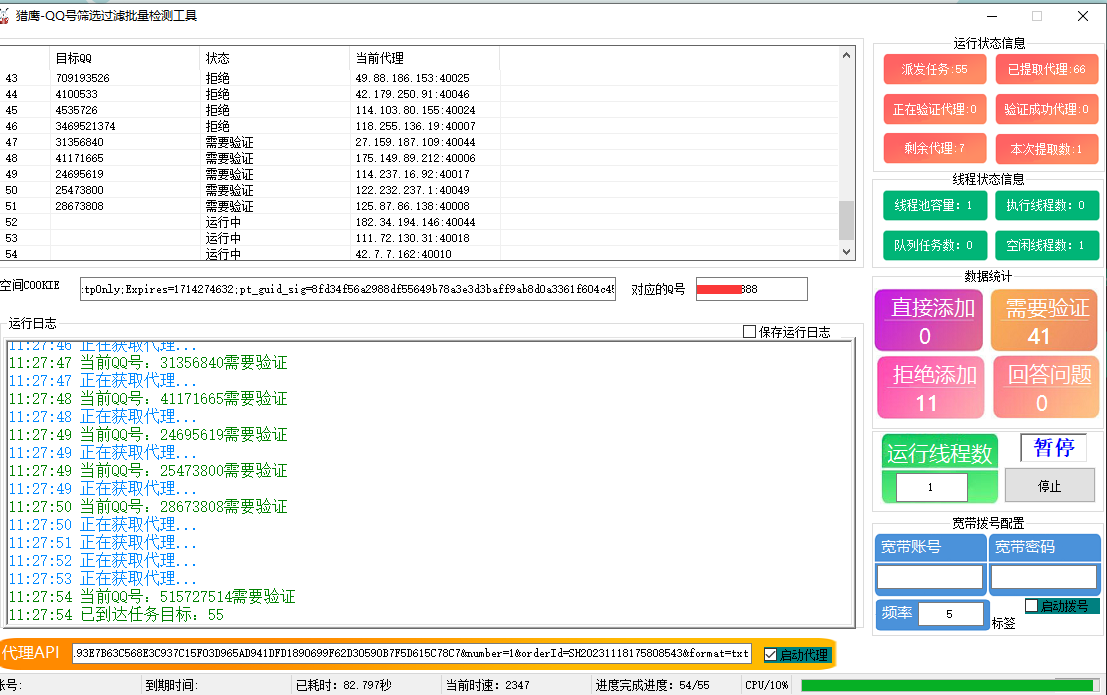
Task: Click the app icon in title bar
Action: pyautogui.click(x=4, y=16)
